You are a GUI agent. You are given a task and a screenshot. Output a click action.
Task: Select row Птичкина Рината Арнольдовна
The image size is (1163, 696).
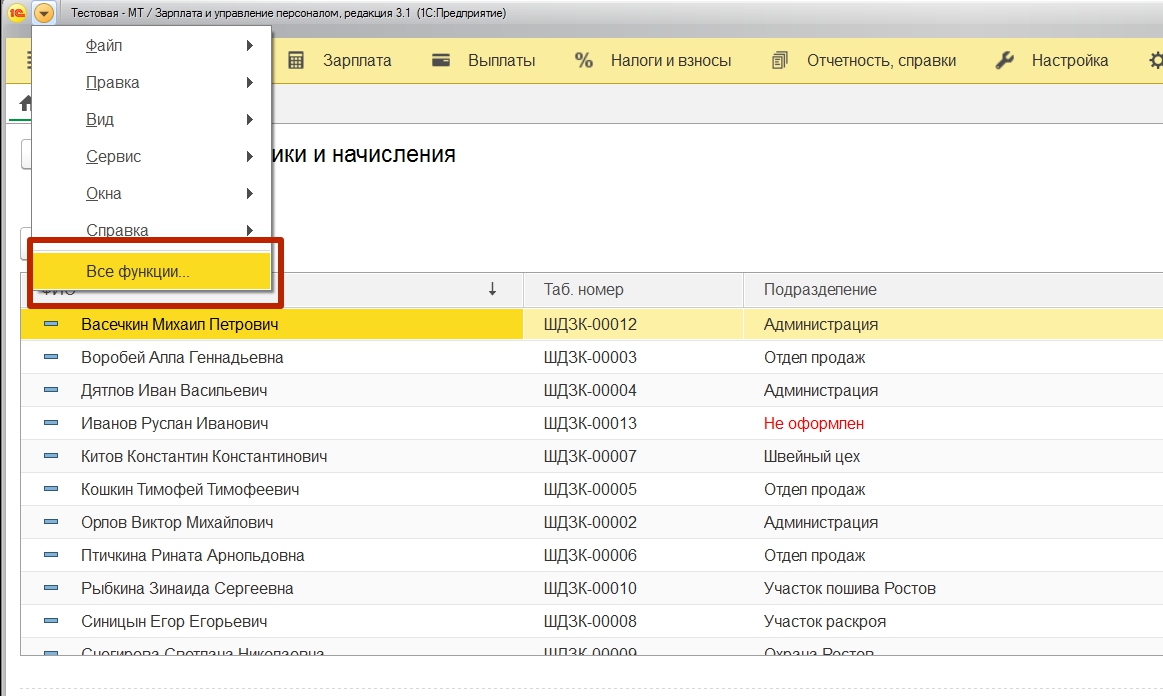592,556
